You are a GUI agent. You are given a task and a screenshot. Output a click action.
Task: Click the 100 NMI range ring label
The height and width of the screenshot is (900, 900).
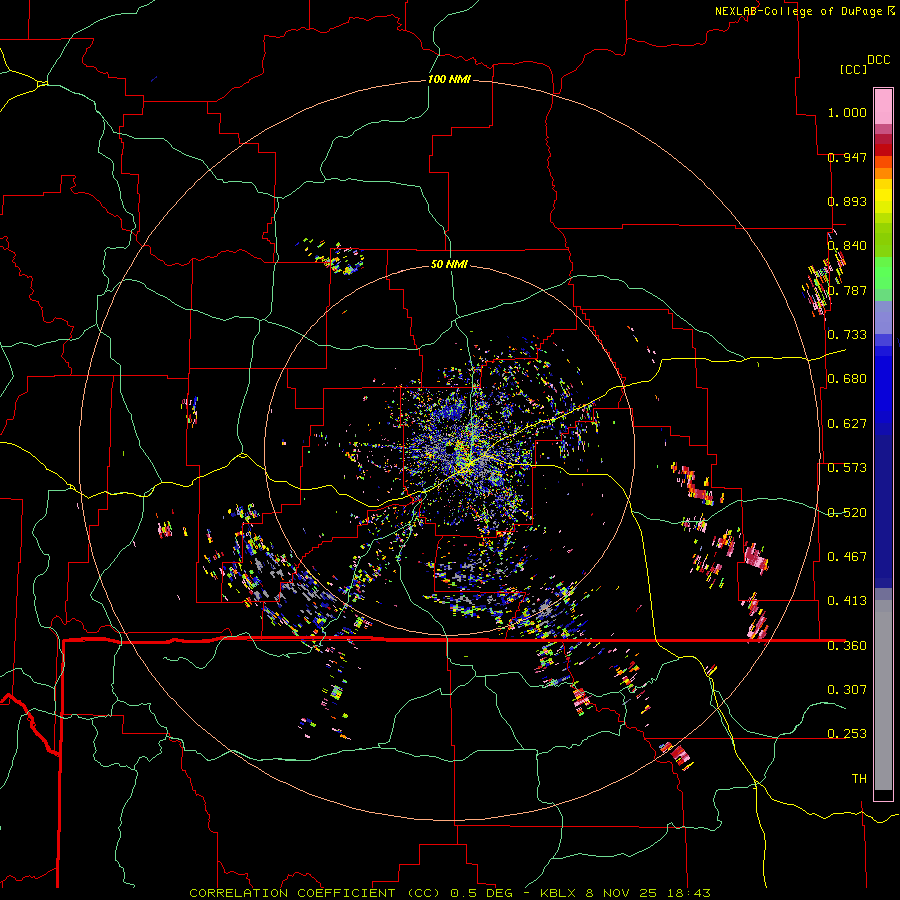pyautogui.click(x=449, y=79)
